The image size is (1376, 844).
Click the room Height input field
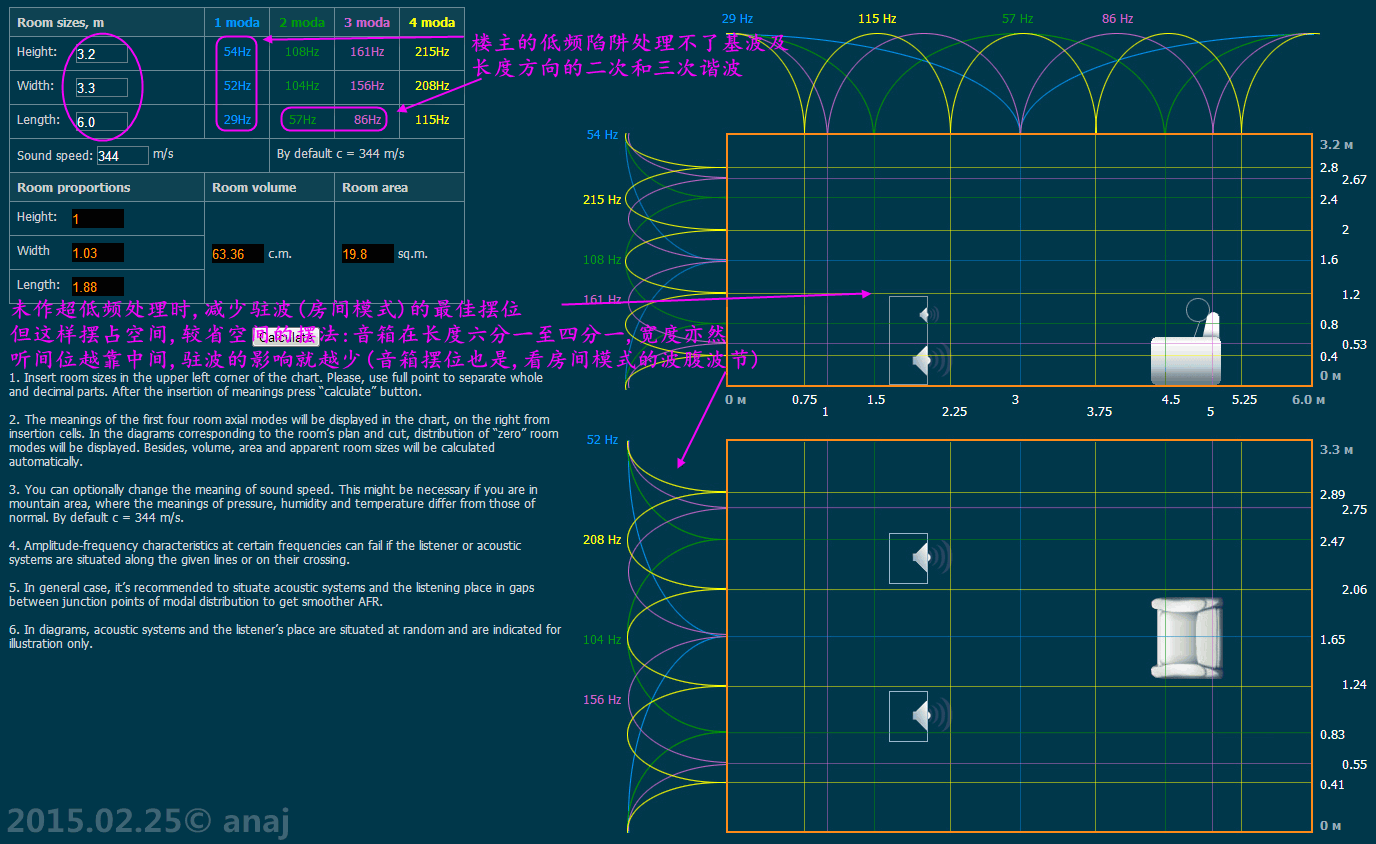click(101, 54)
